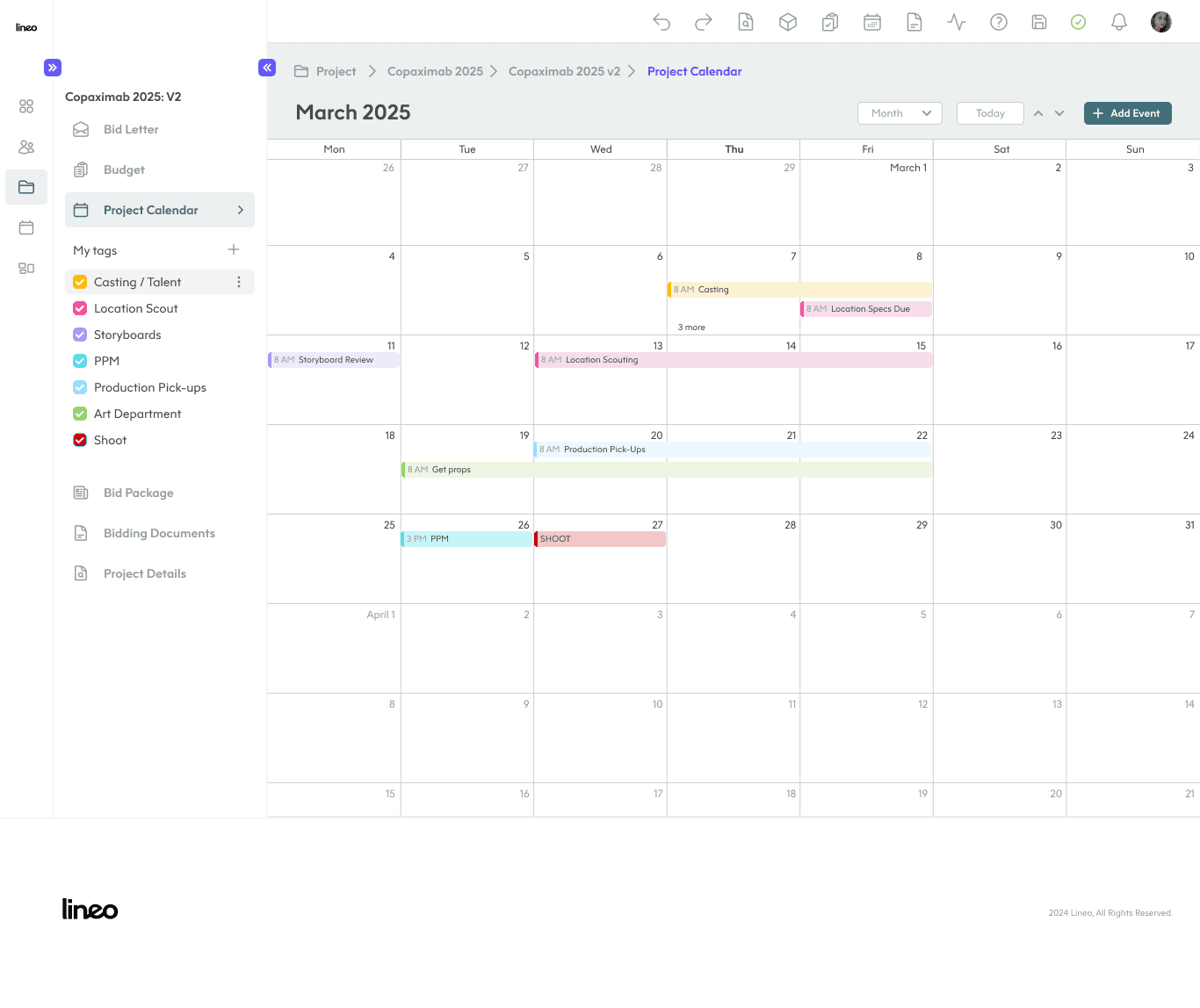Viewport: 1200px width, 1008px height.
Task: Click the help question mark icon
Action: pyautogui.click(x=999, y=23)
